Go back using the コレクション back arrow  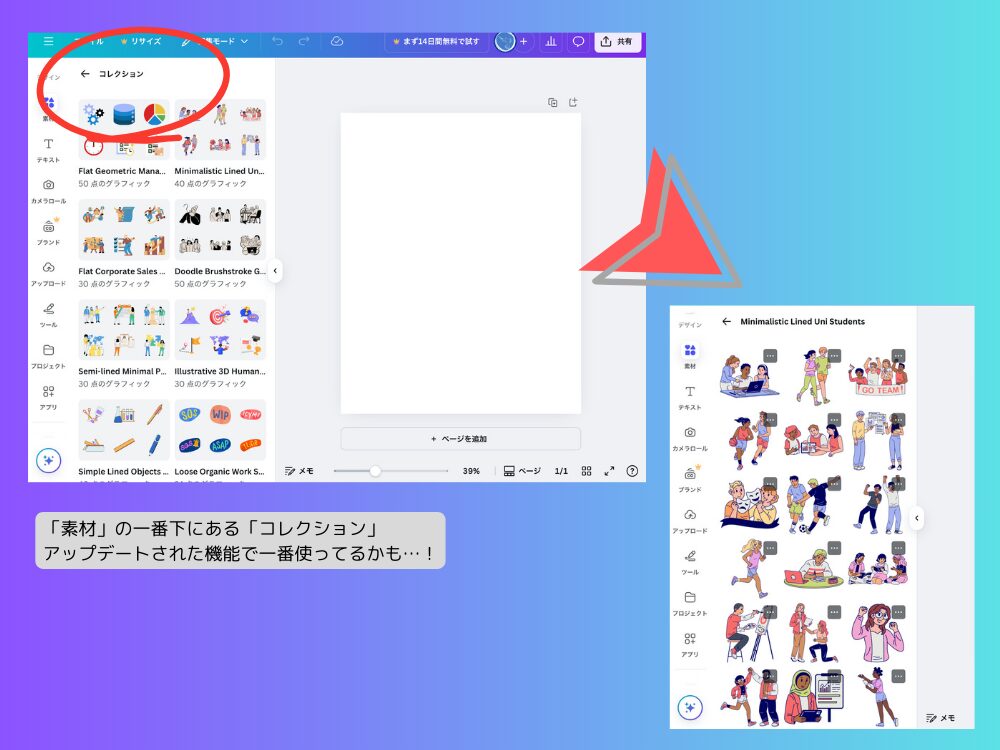click(86, 73)
